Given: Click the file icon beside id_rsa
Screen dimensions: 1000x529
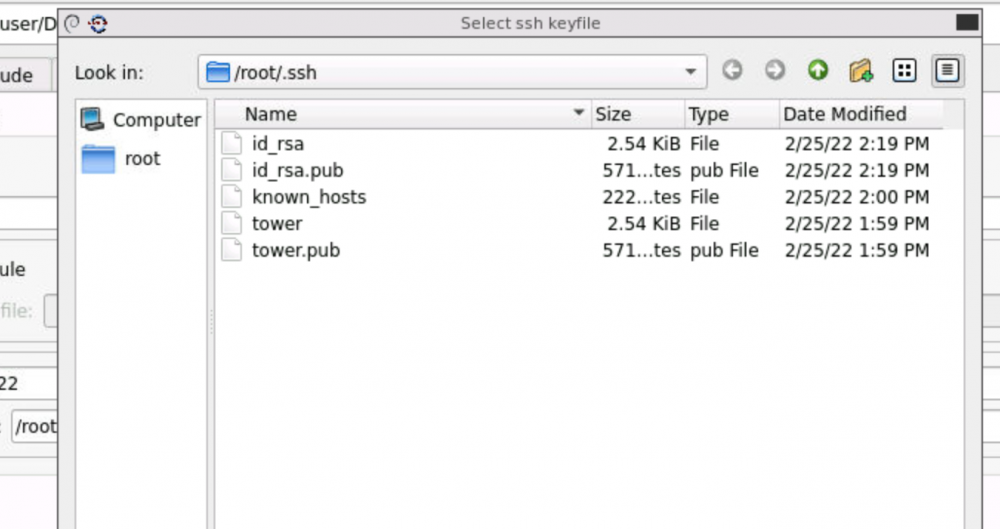Looking at the screenshot, I should (x=232, y=144).
